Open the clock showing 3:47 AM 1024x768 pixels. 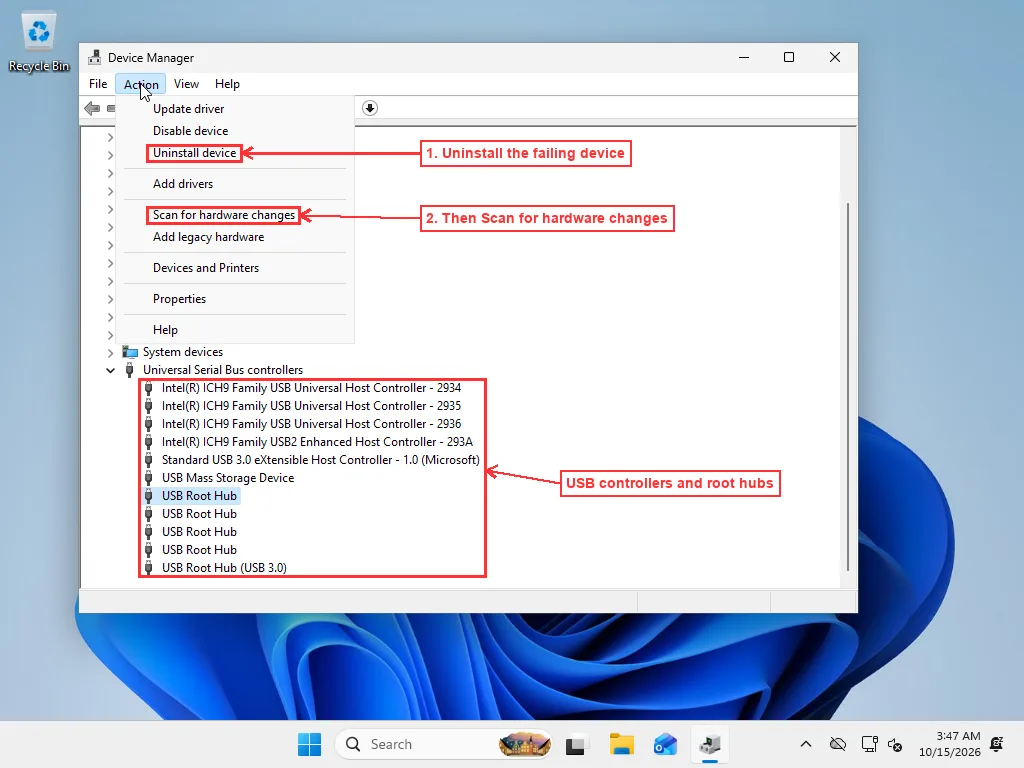click(x=950, y=744)
